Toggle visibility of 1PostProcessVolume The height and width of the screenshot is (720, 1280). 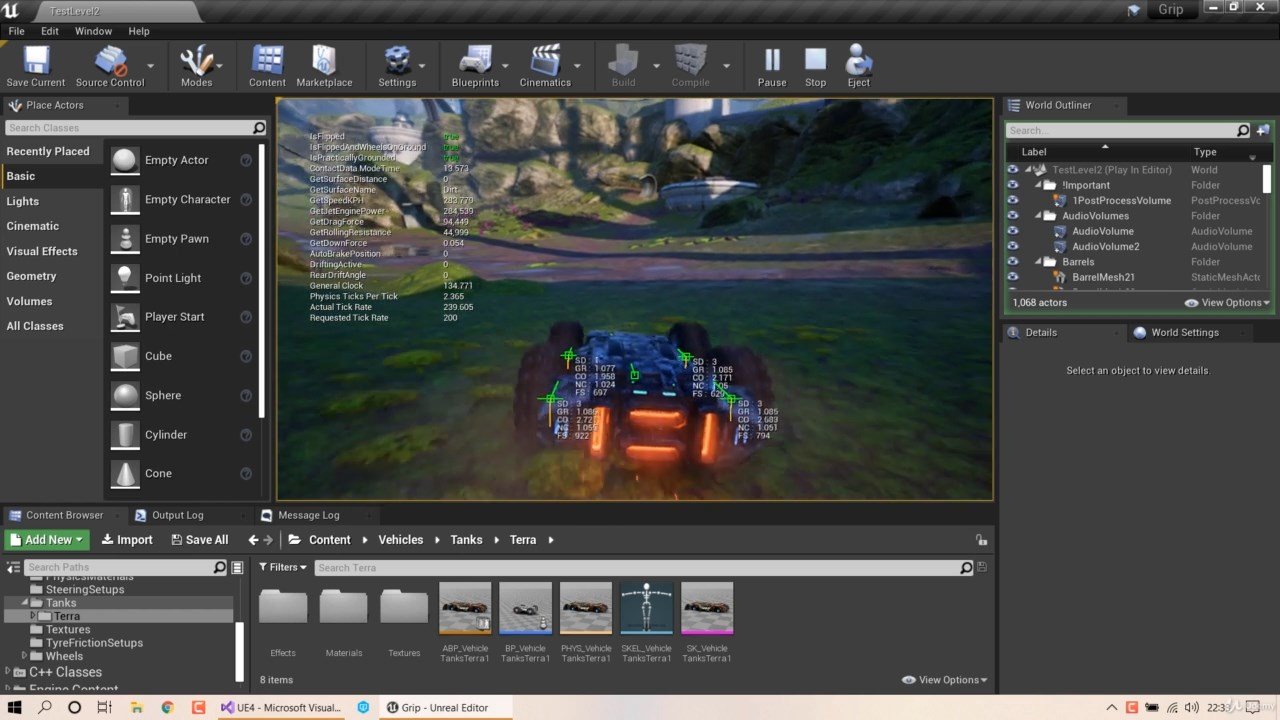[1012, 200]
